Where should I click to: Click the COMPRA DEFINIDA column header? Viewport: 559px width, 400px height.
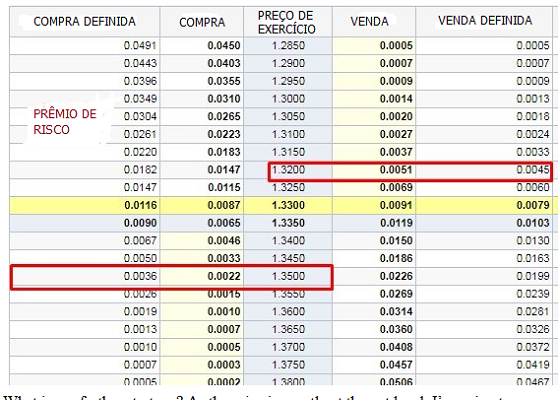pyautogui.click(x=84, y=22)
